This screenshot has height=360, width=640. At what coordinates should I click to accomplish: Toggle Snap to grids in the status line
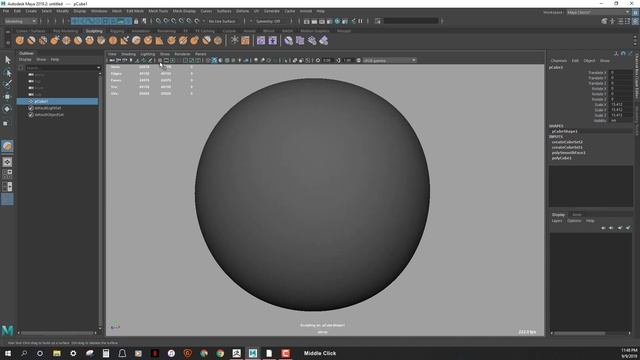pos(158,21)
